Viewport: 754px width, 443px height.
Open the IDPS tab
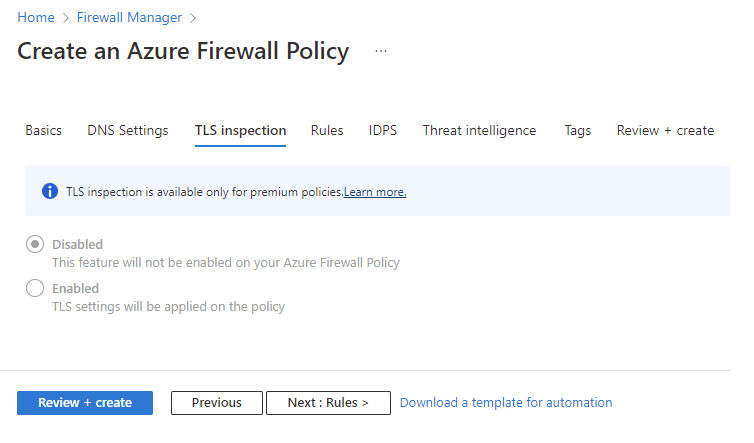coord(382,130)
